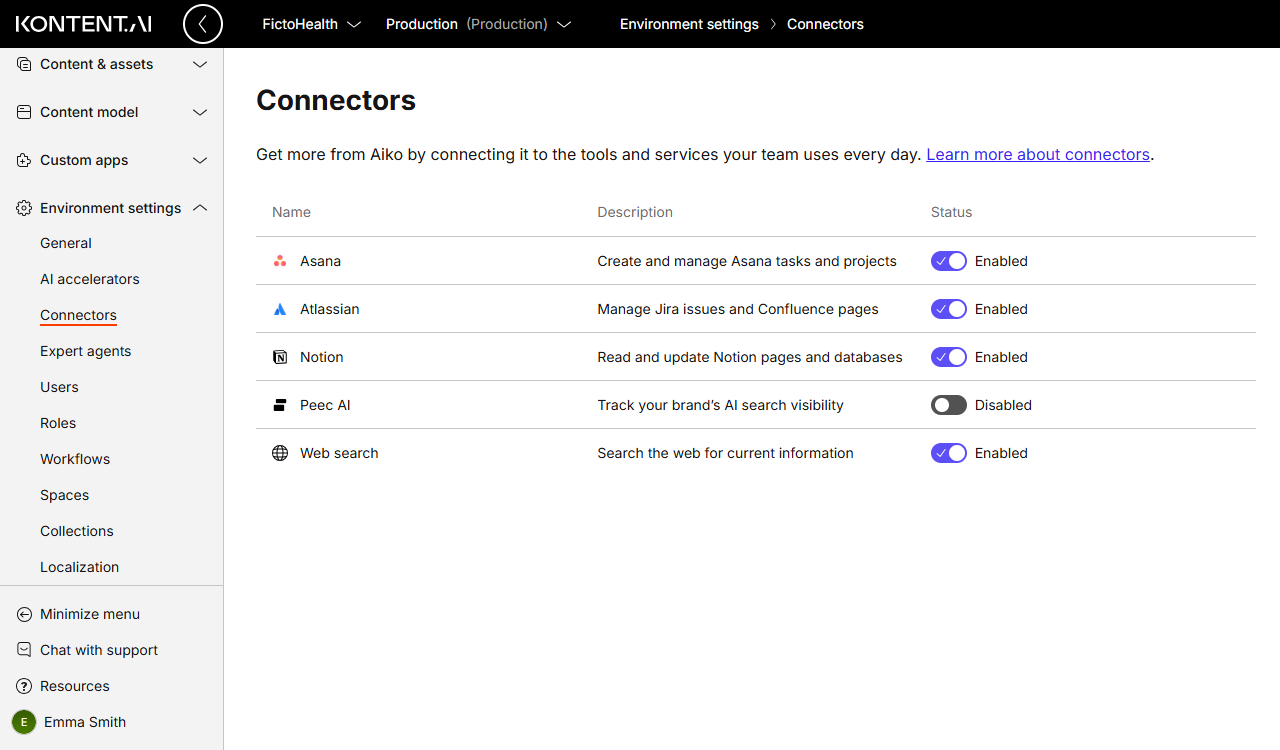Screen dimensions: 1280x750
Task: Click the Peec AI logo icon
Action: (280, 405)
